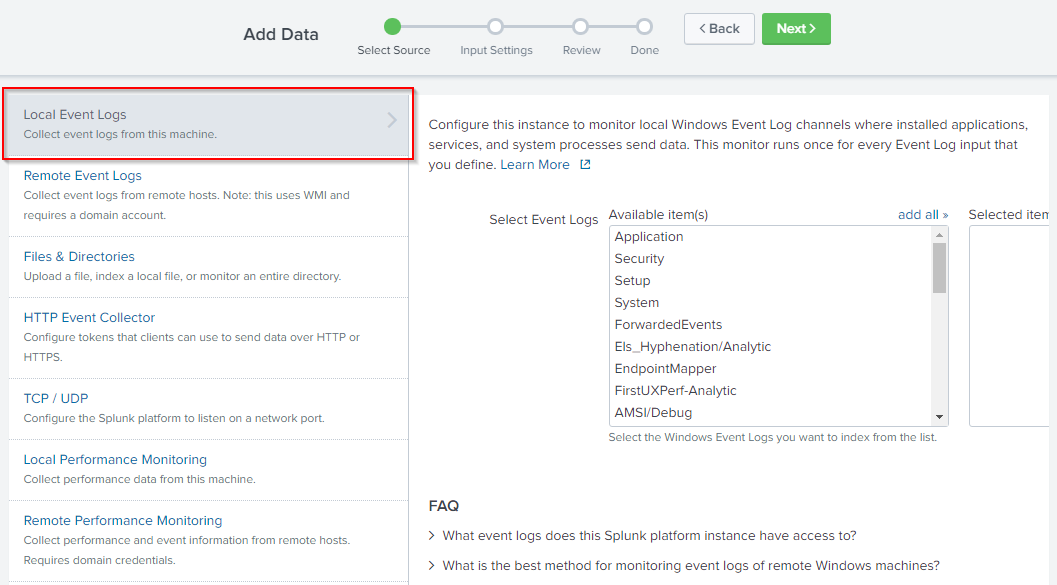Click the Input Settings step circle
The image size is (1057, 585).
(x=496, y=27)
